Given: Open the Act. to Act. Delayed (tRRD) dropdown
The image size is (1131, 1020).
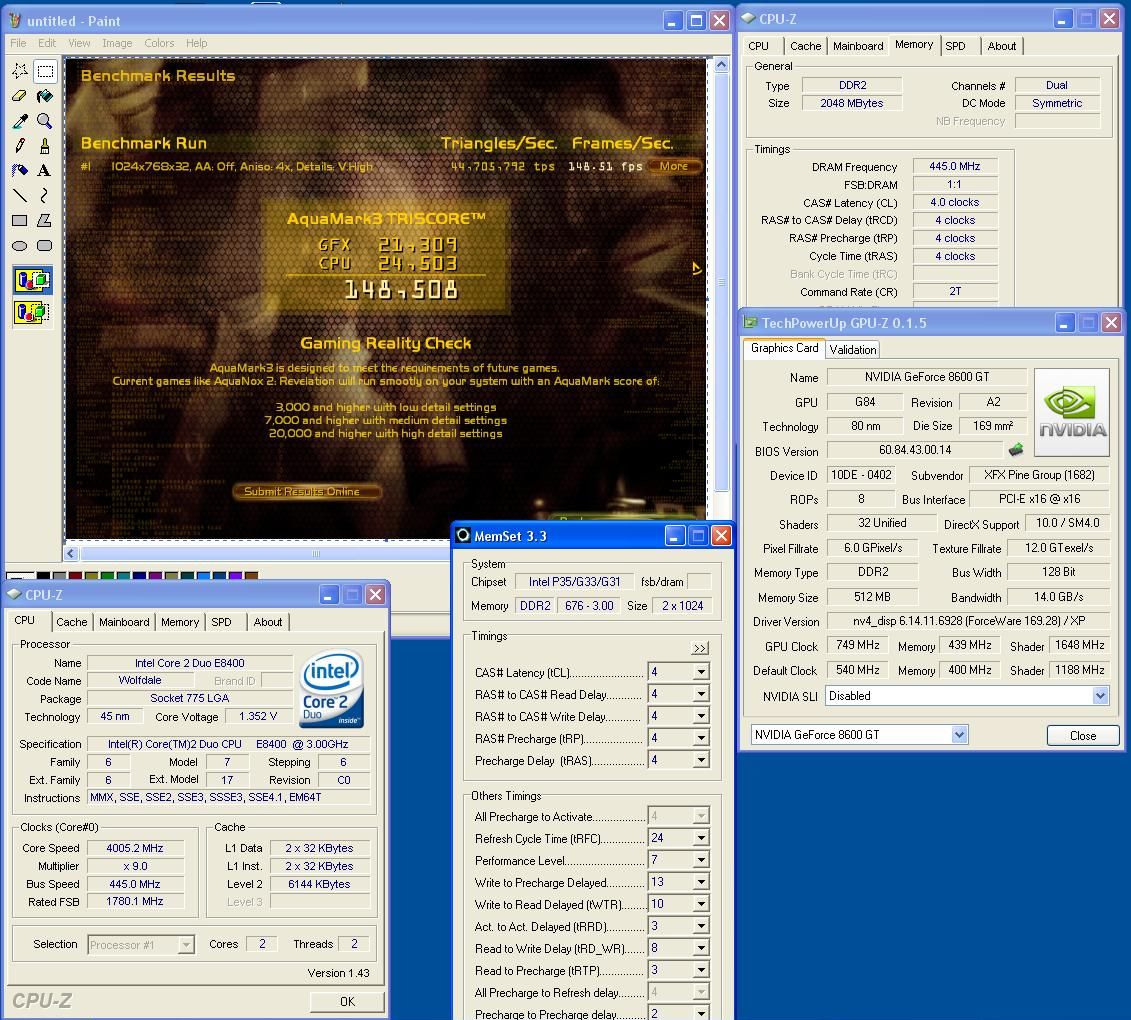Looking at the screenshot, I should pos(700,926).
